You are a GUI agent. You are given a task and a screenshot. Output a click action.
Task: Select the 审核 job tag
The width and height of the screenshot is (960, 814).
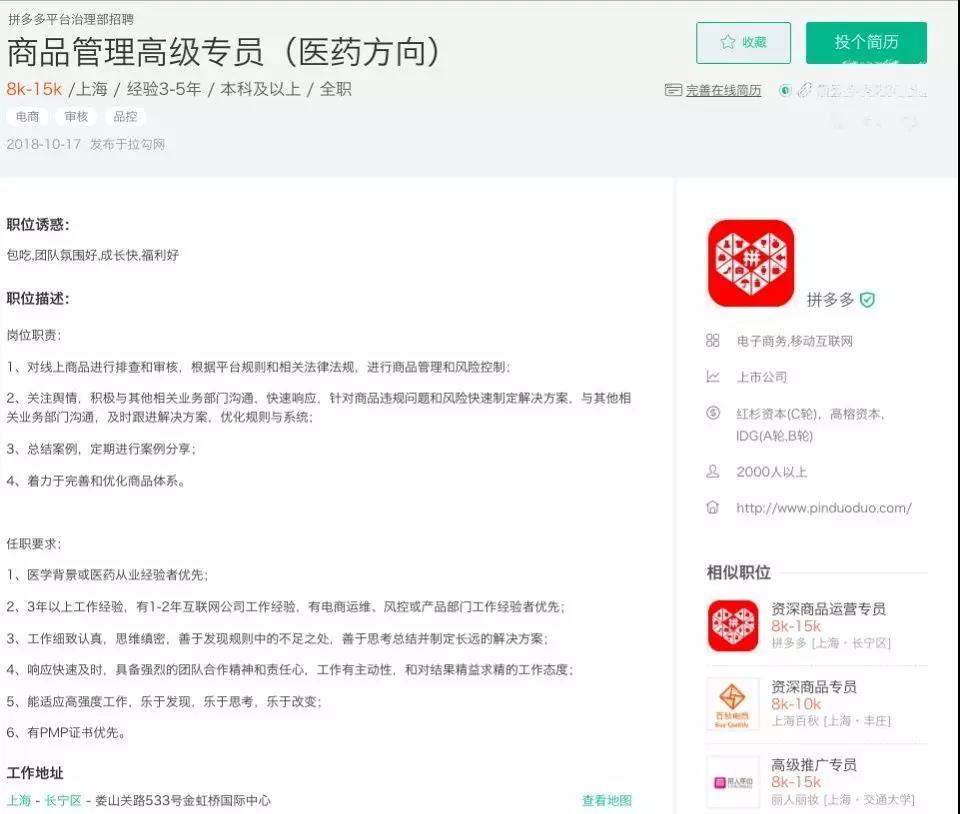click(76, 117)
